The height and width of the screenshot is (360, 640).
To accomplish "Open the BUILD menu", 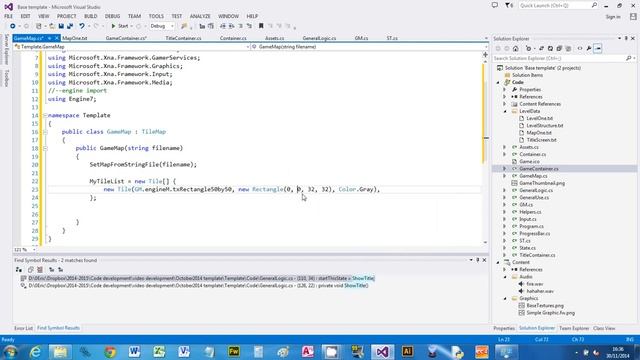I will [x=91, y=16].
